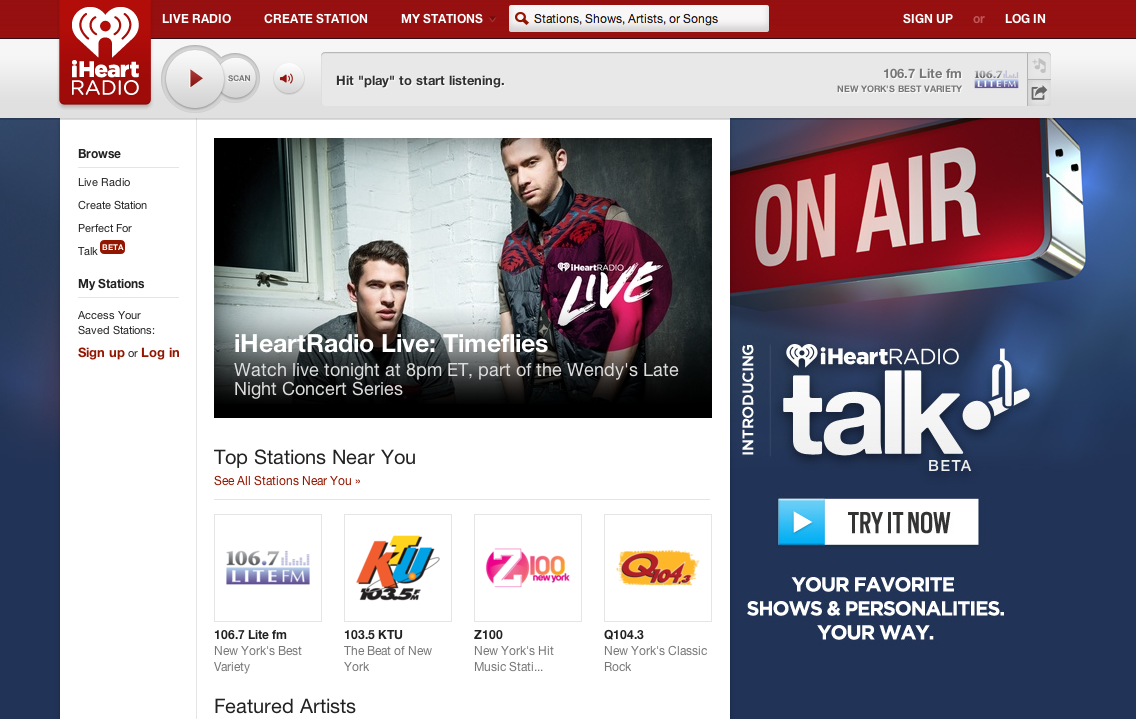Select the 106.7 Lite FM station logo

[x=268, y=568]
